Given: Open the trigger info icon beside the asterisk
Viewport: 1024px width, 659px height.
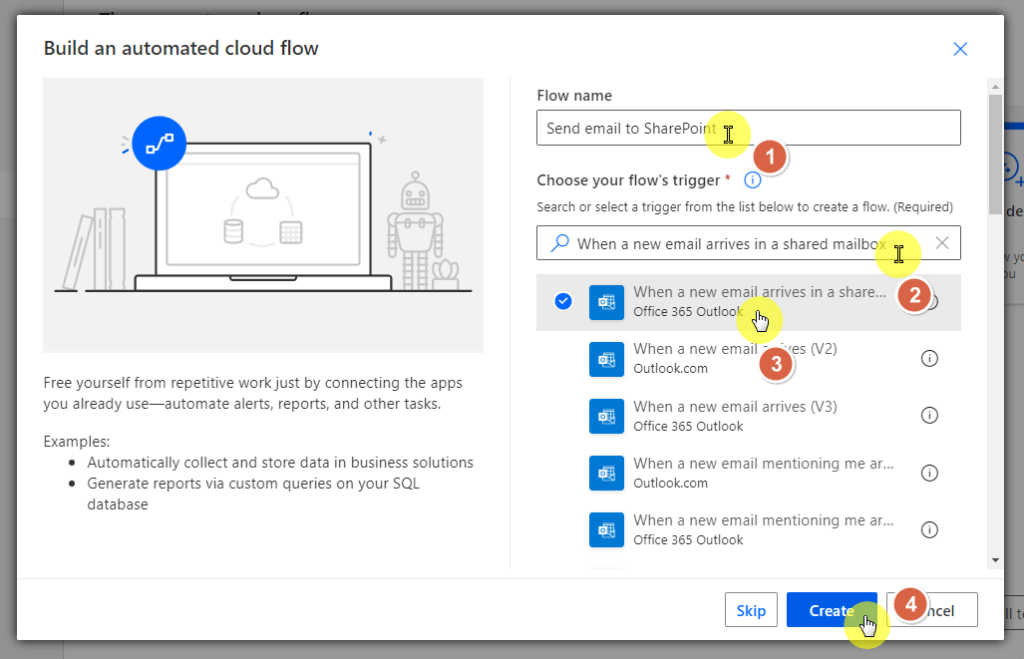Looking at the screenshot, I should click(752, 180).
